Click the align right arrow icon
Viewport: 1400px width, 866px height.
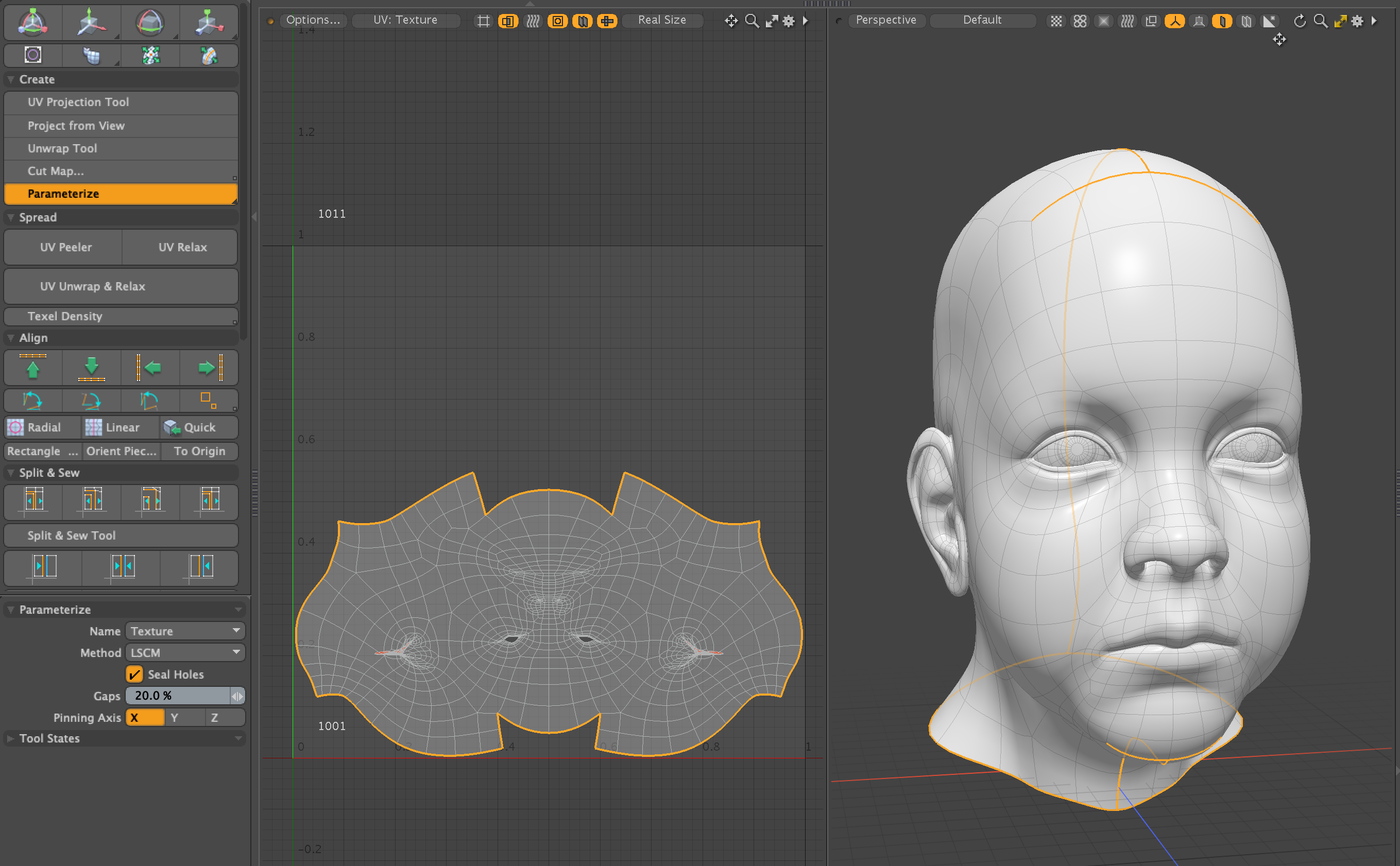[x=209, y=367]
